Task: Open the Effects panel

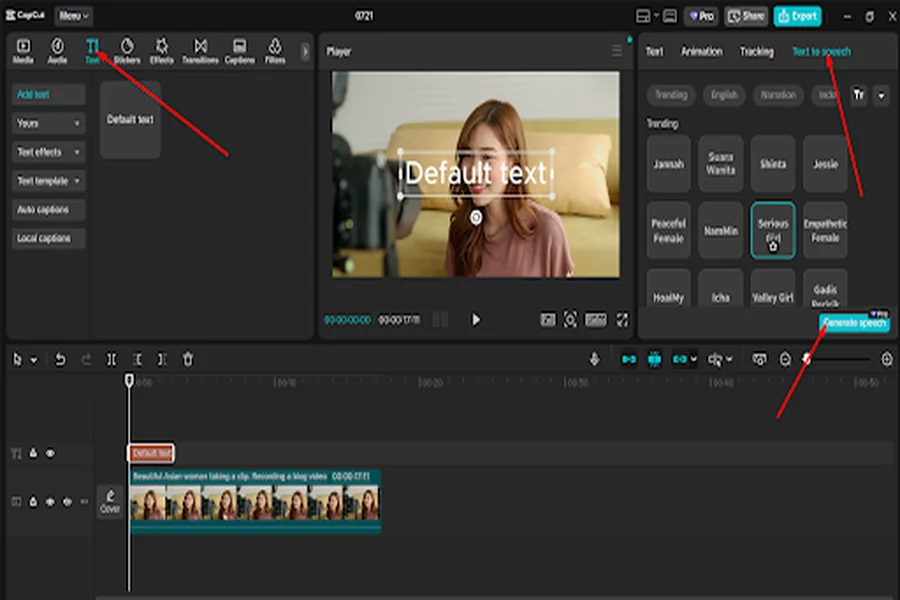Action: coord(161,51)
